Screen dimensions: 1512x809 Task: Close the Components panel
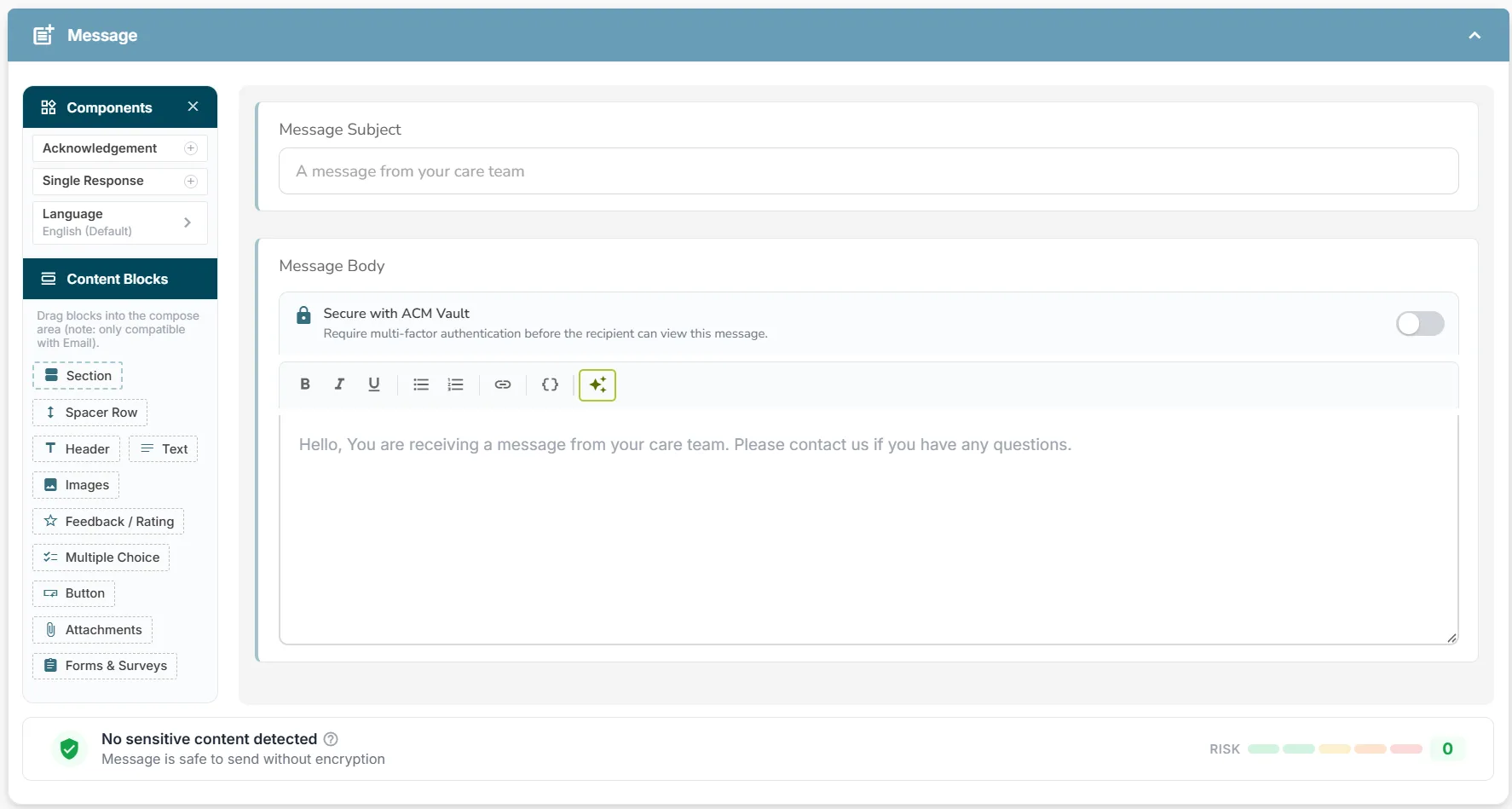(193, 107)
